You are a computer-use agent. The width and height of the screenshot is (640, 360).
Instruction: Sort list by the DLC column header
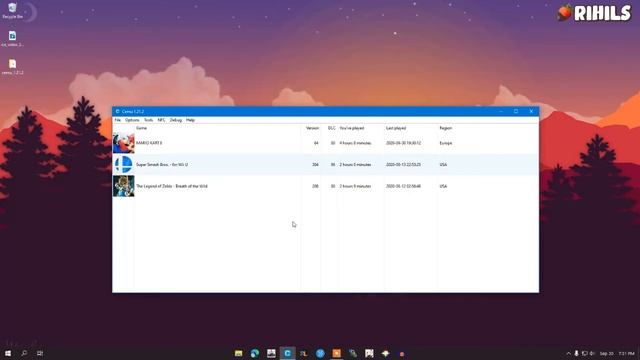(x=331, y=128)
